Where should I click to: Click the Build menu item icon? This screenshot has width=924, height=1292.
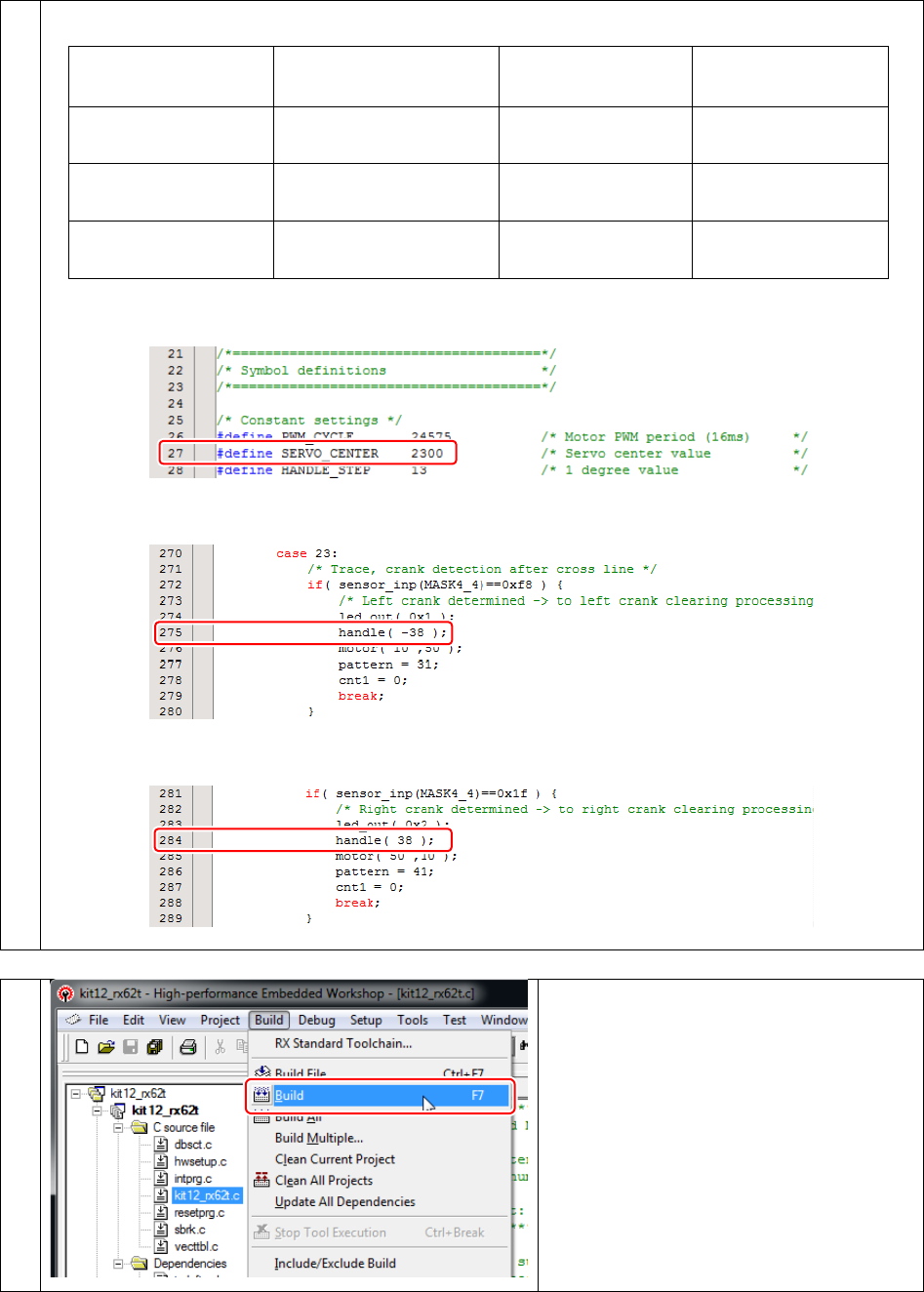click(261, 1096)
